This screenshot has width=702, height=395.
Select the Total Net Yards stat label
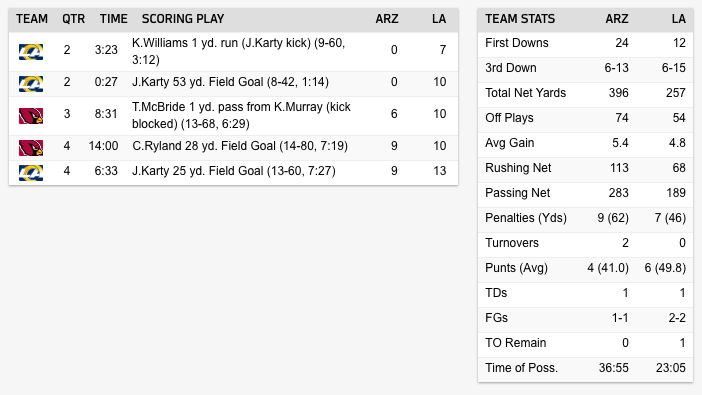tap(526, 93)
